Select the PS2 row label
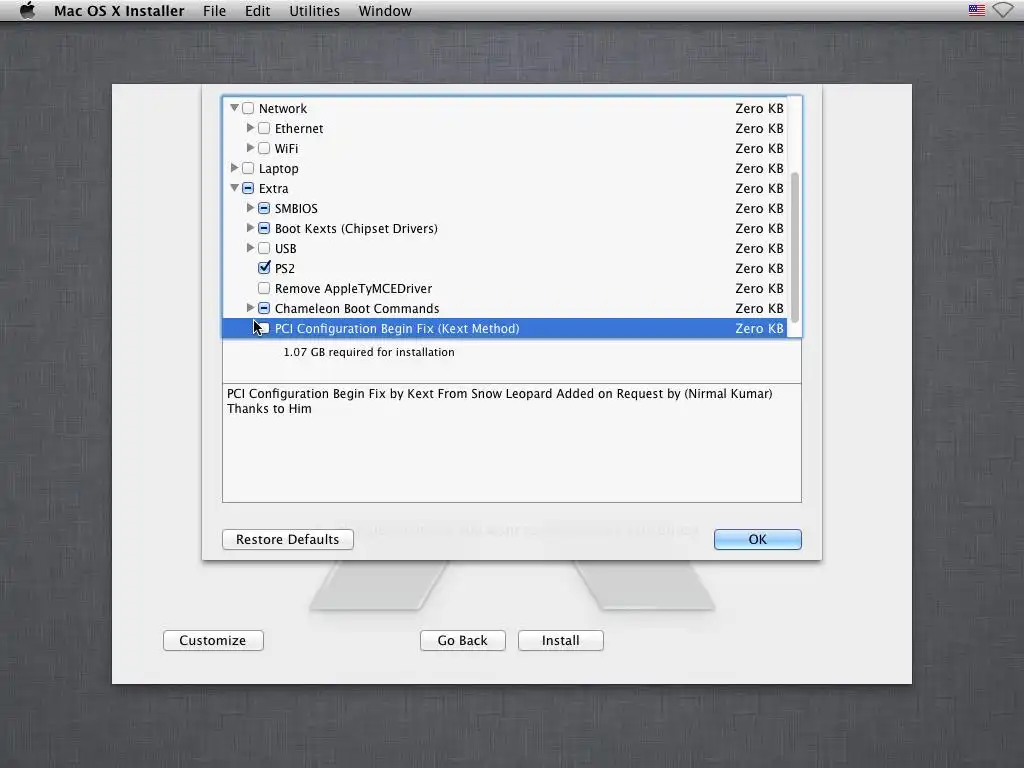The width and height of the screenshot is (1024, 768). 285,268
